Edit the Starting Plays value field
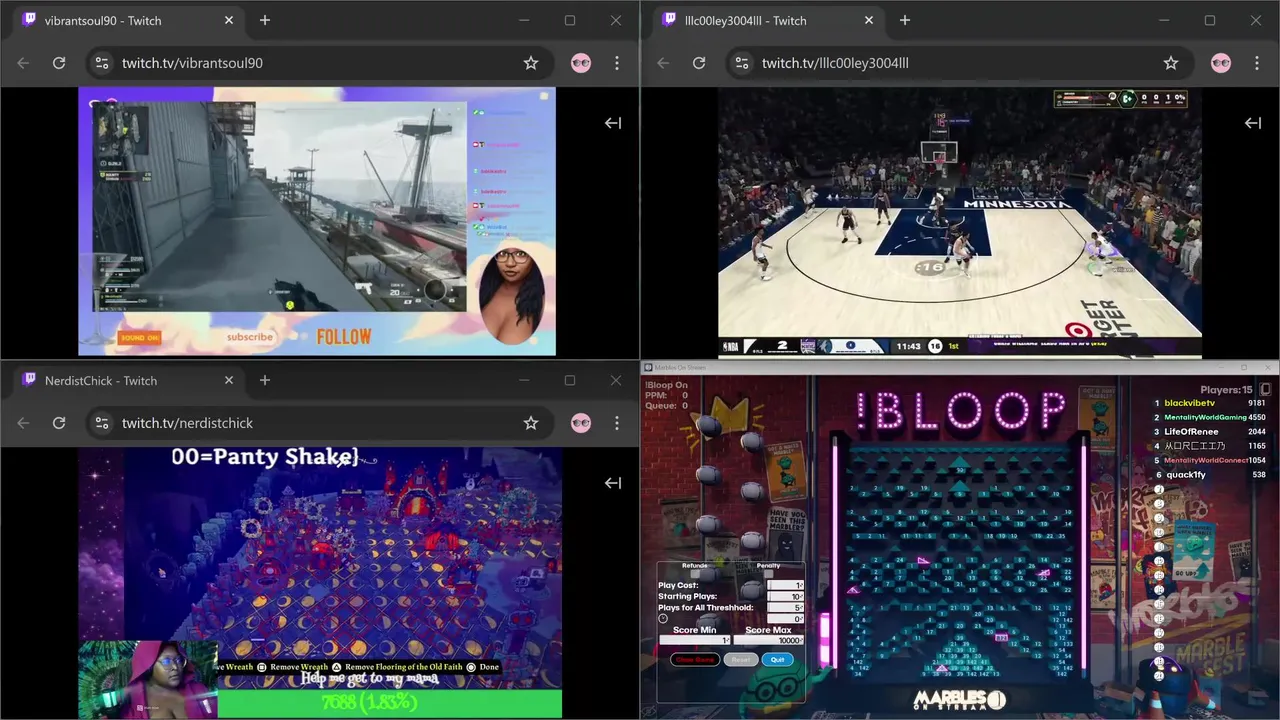Screen dimensions: 1280x720 [785, 596]
